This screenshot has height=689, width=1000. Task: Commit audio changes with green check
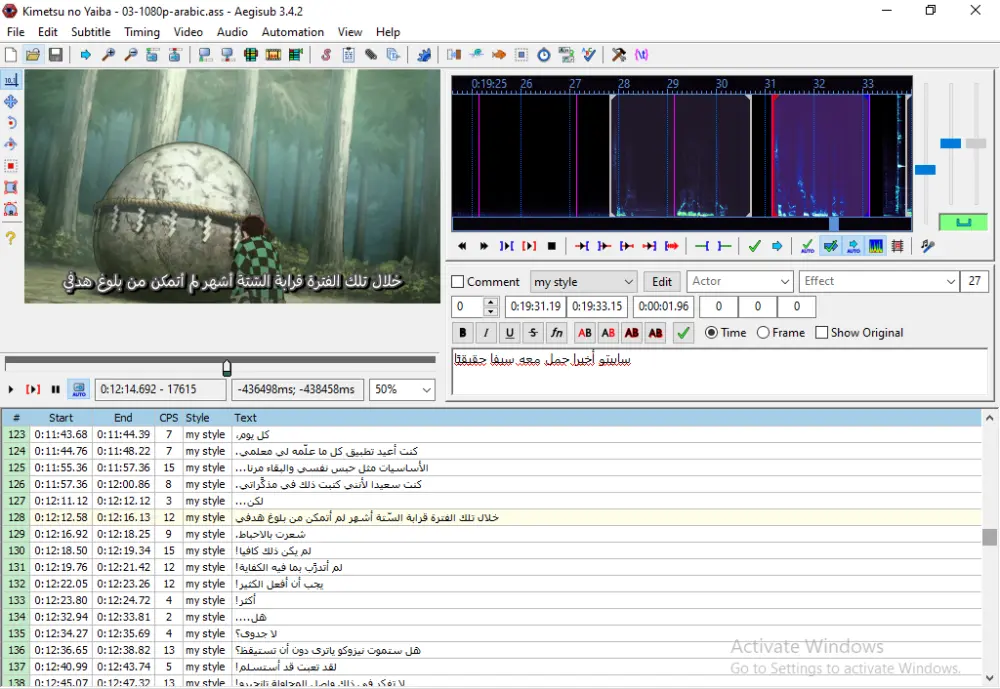pyautogui.click(x=754, y=246)
